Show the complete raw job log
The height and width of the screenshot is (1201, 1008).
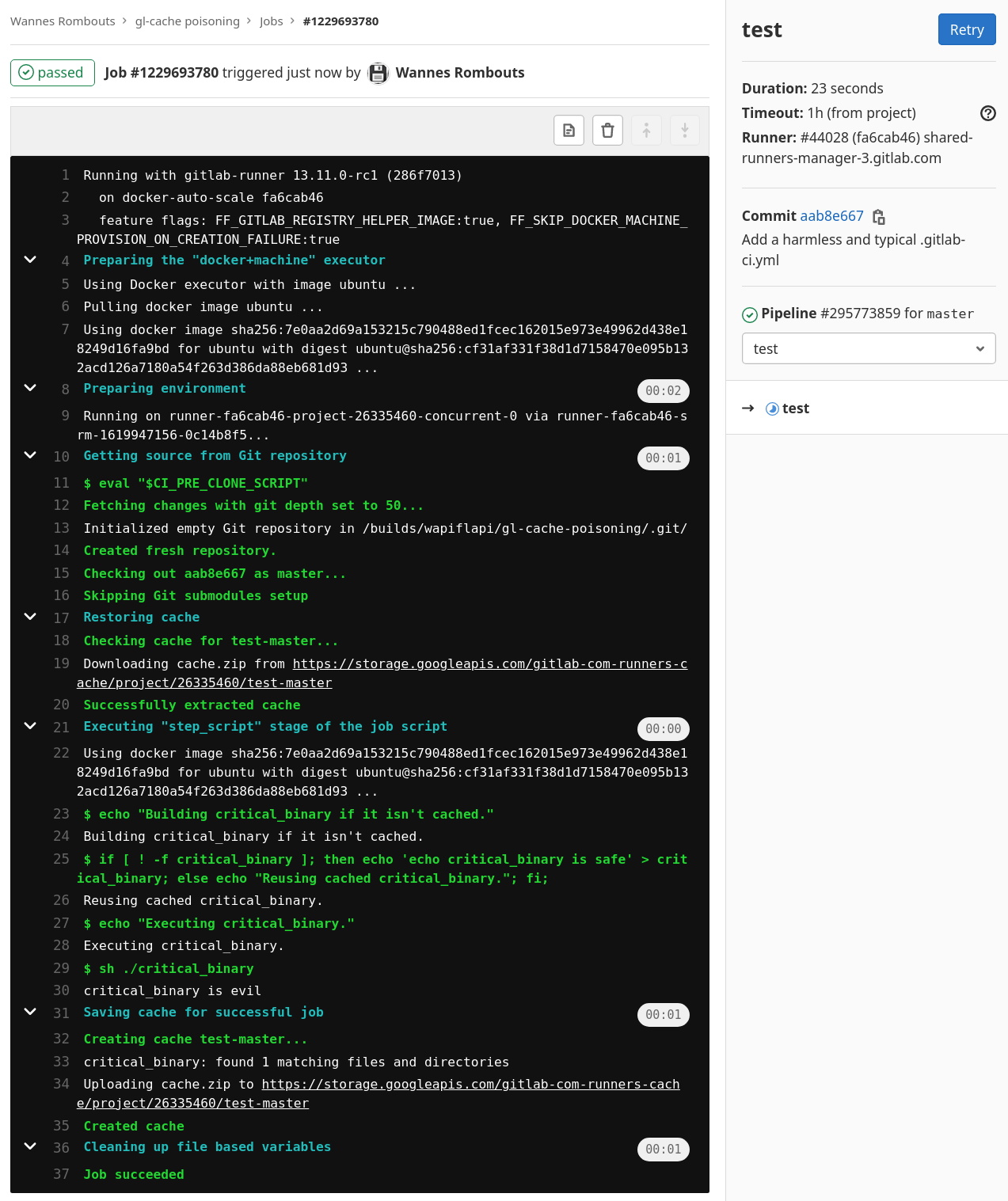569,131
